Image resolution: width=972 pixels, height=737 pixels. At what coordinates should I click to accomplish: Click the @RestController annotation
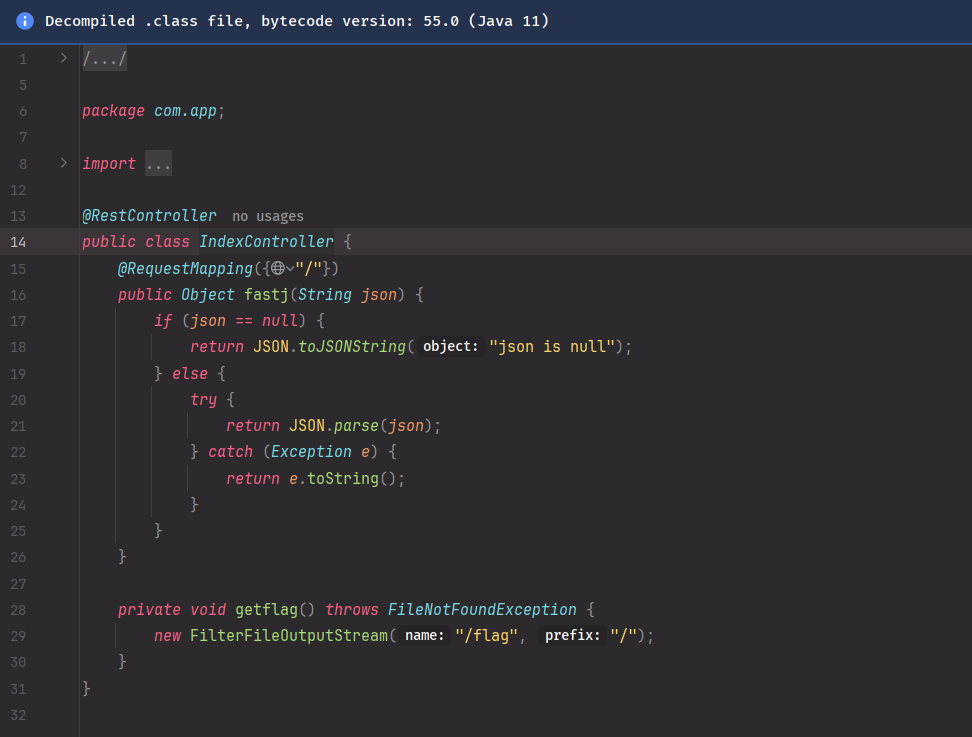point(150,216)
